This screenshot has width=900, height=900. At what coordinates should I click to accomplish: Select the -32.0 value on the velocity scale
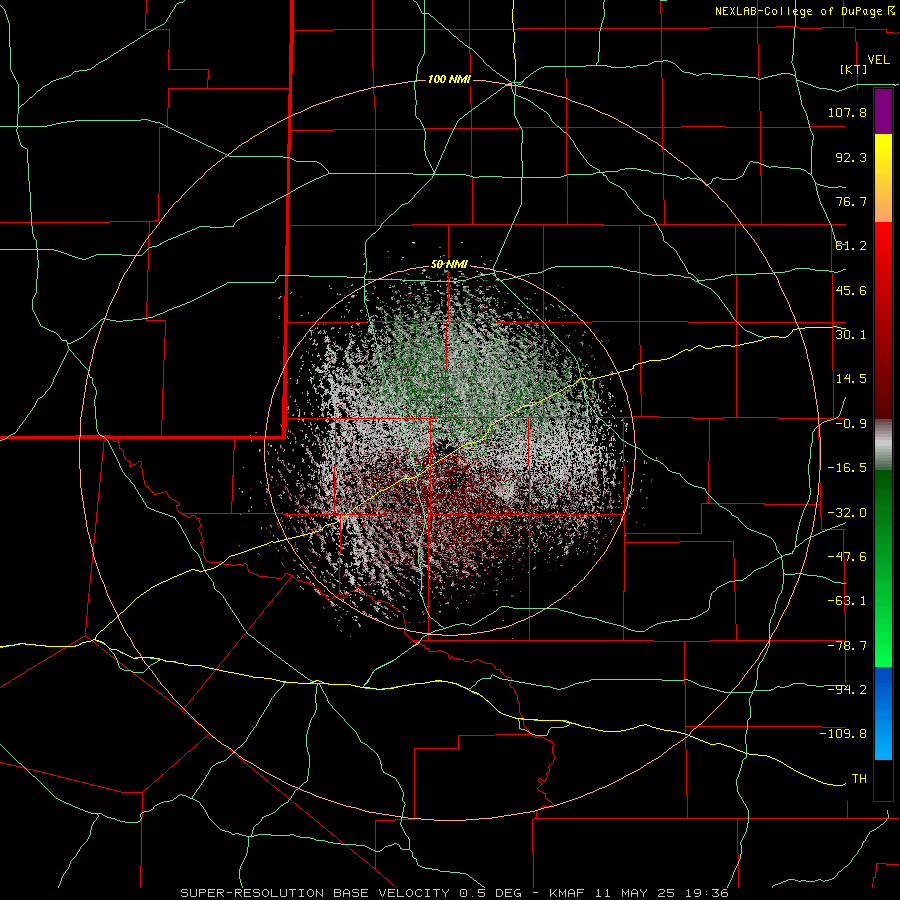click(847, 513)
